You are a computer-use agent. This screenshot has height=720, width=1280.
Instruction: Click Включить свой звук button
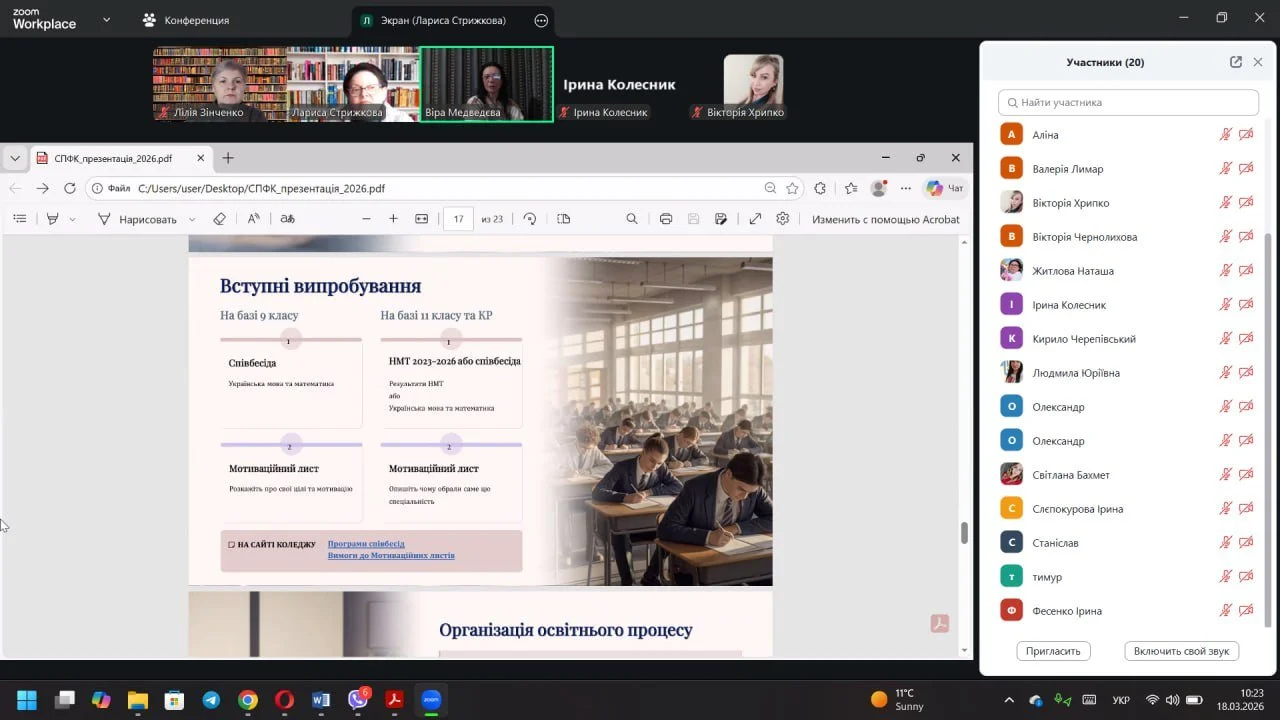click(x=1182, y=651)
